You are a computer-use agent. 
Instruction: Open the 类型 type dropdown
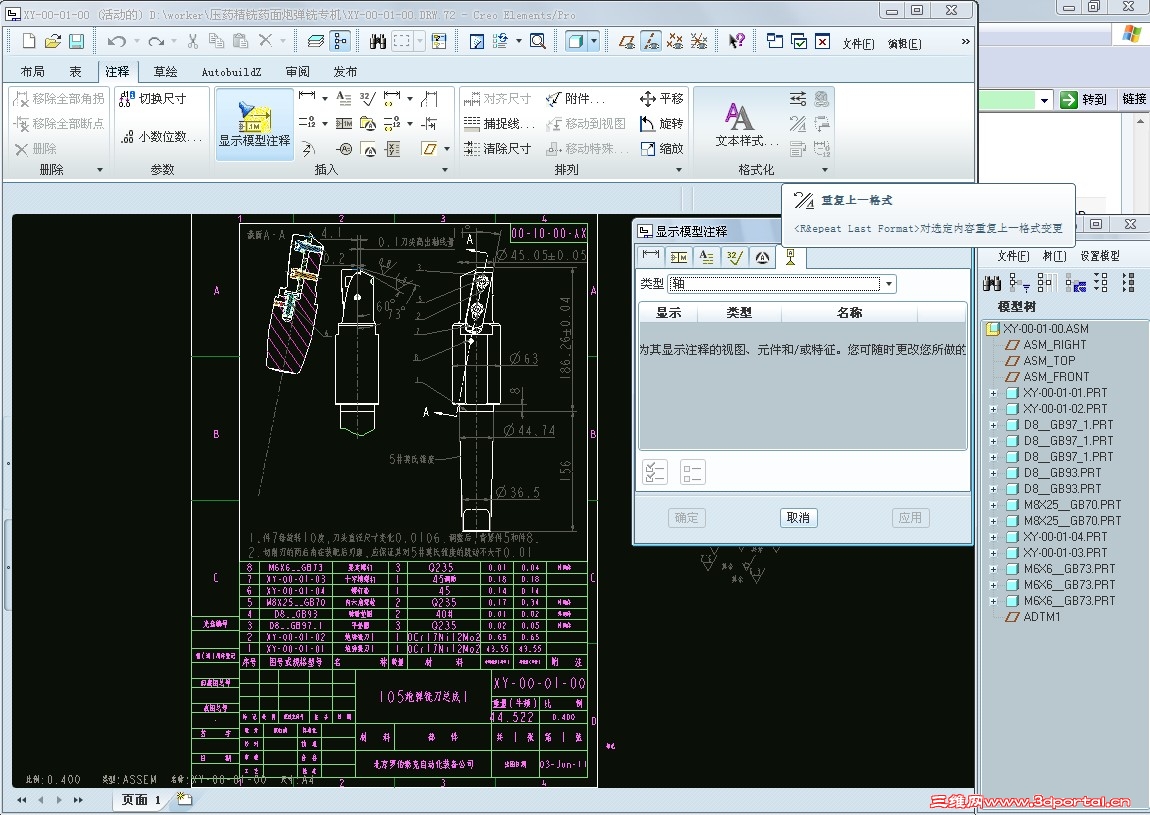point(888,284)
